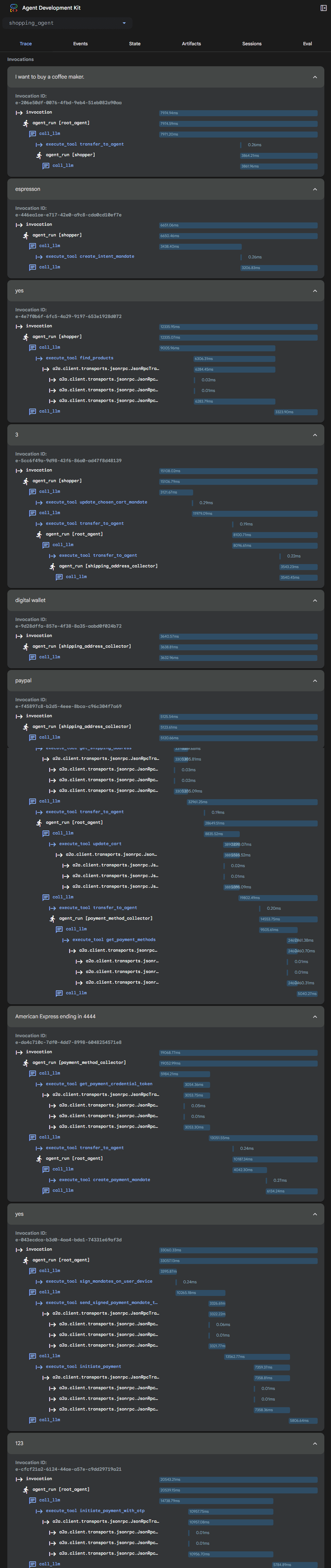Go to the Eval tab
This screenshot has height=1568, width=331.
tap(307, 44)
